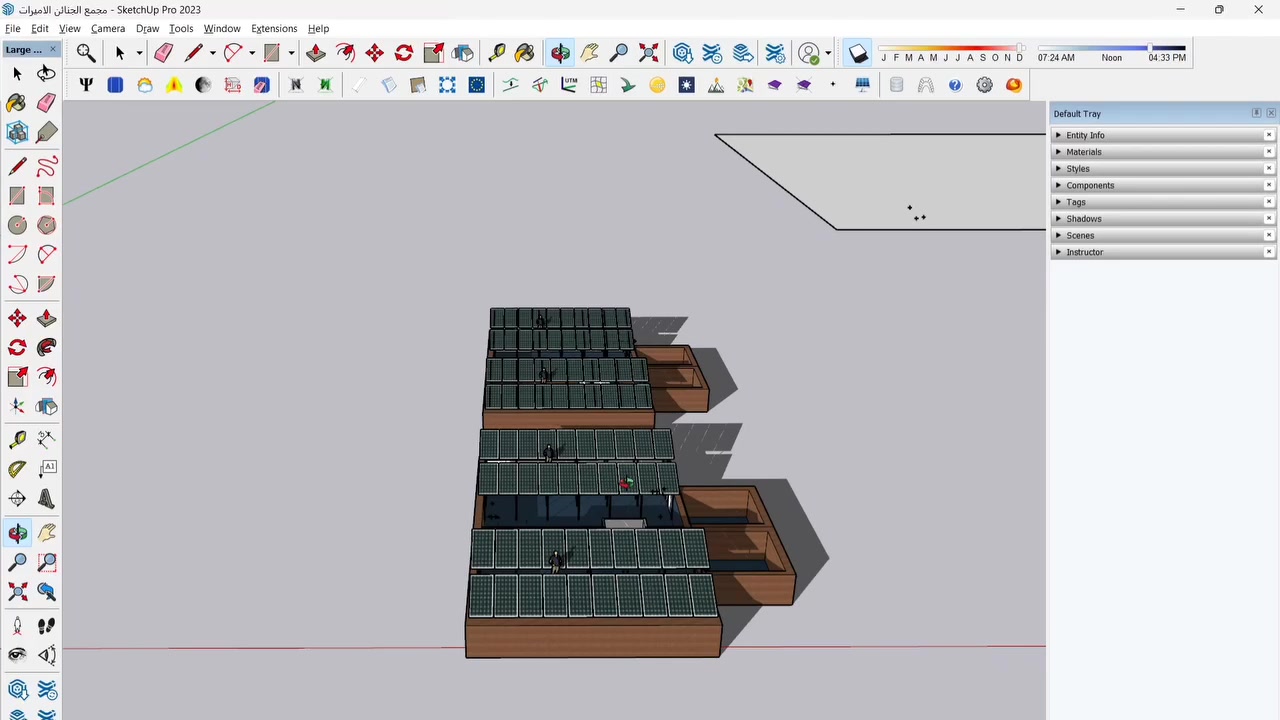Click the blue help question mark button
The image size is (1280, 720).
coord(955,85)
